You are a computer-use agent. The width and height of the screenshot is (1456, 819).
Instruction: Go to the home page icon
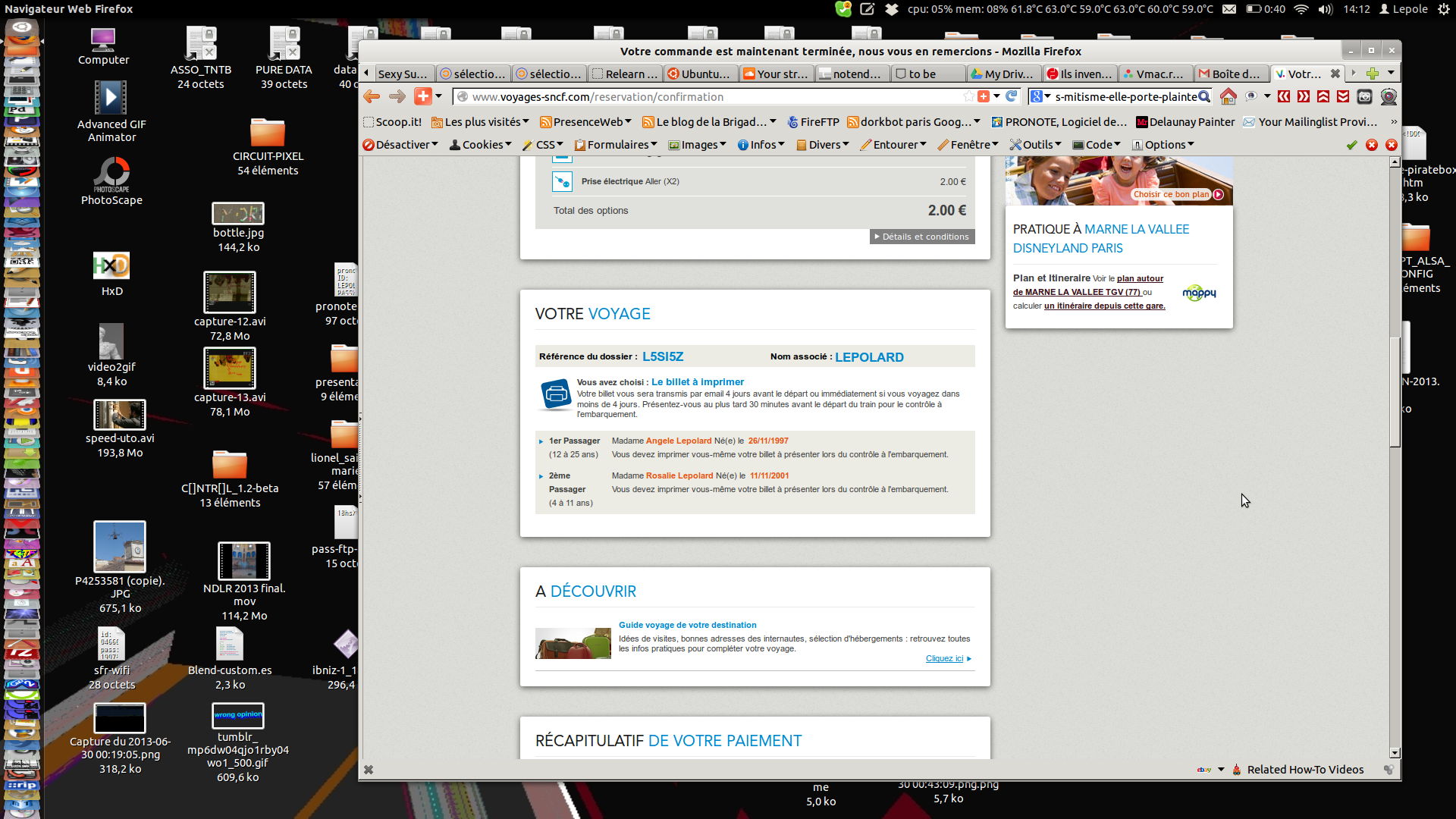click(x=1228, y=96)
